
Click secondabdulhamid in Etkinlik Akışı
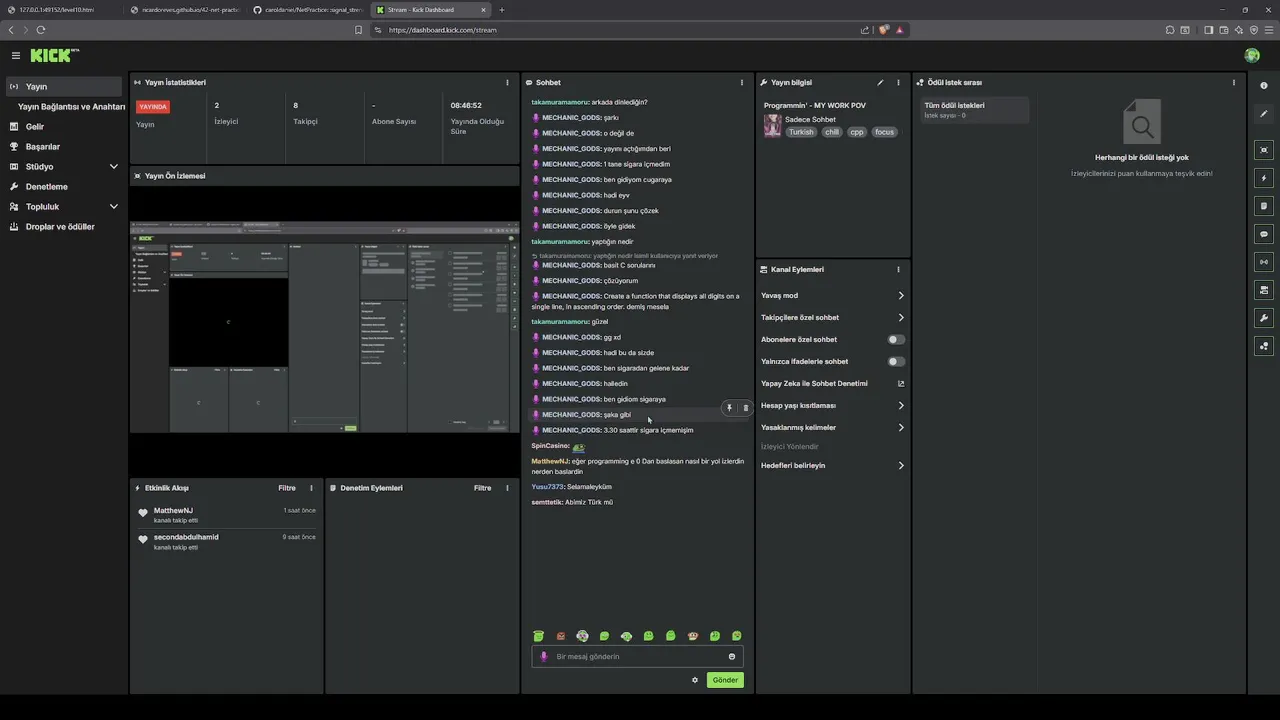[186, 537]
